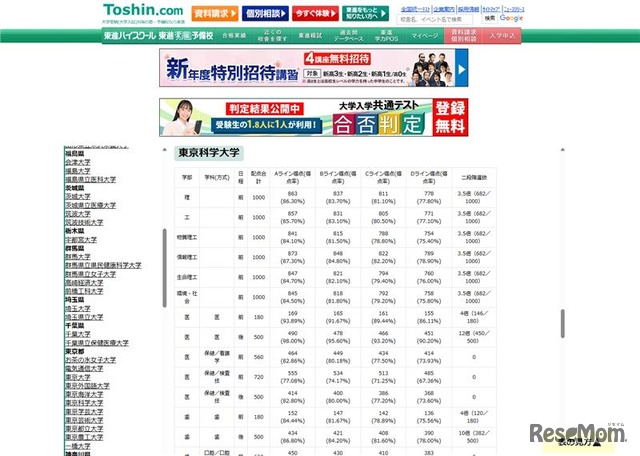Select 東京農工大学 in the sidebar list
The height and width of the screenshot is (456, 640).
click(x=84, y=438)
